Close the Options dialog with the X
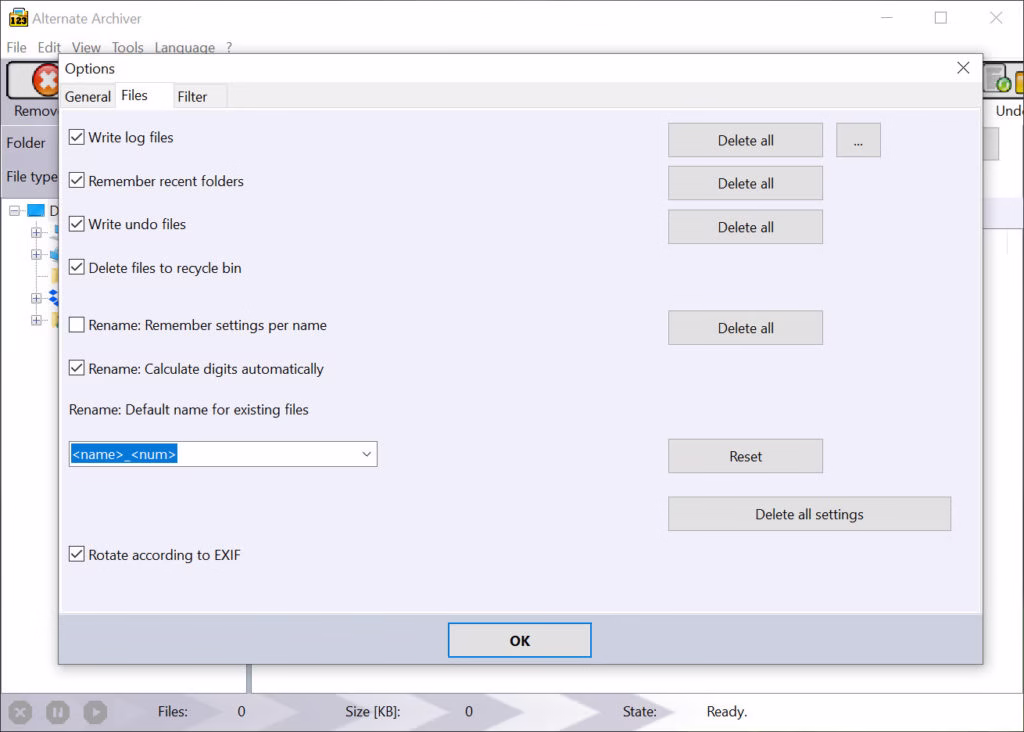This screenshot has width=1024, height=732. tap(962, 68)
